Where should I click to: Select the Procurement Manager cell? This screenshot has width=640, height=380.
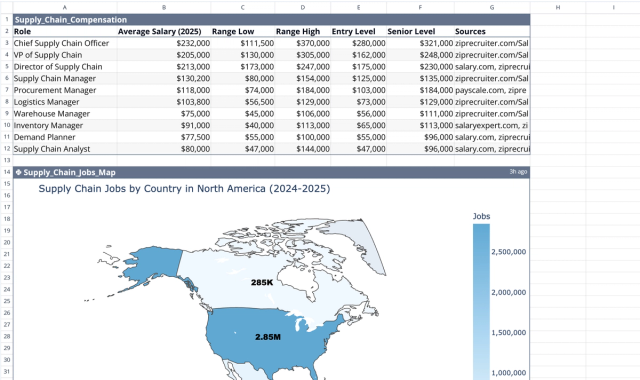click(65, 90)
